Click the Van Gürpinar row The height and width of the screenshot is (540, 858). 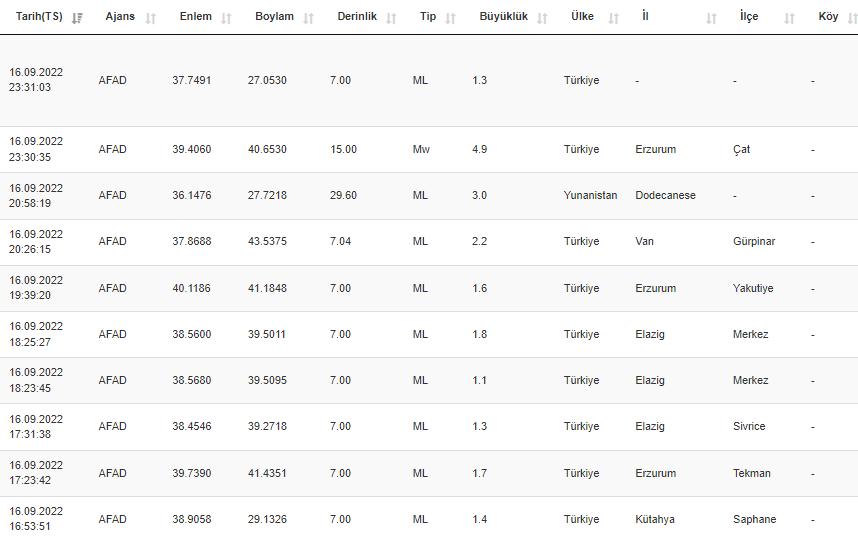(429, 242)
